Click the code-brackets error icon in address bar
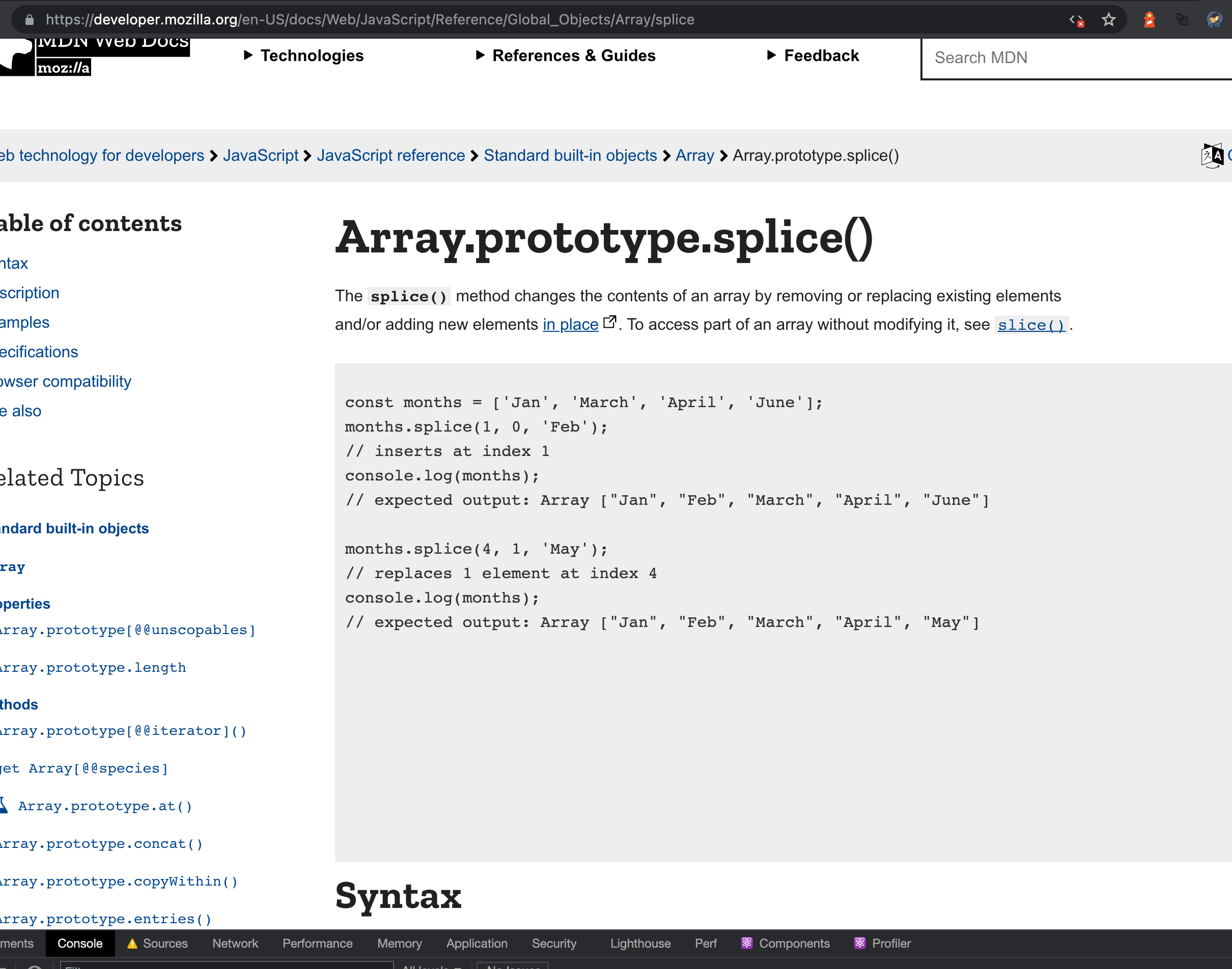This screenshot has width=1232, height=969. (x=1076, y=20)
